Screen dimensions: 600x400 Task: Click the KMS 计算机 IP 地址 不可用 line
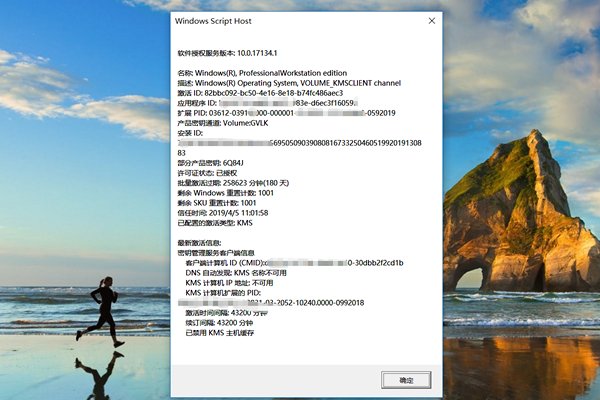tap(229, 283)
